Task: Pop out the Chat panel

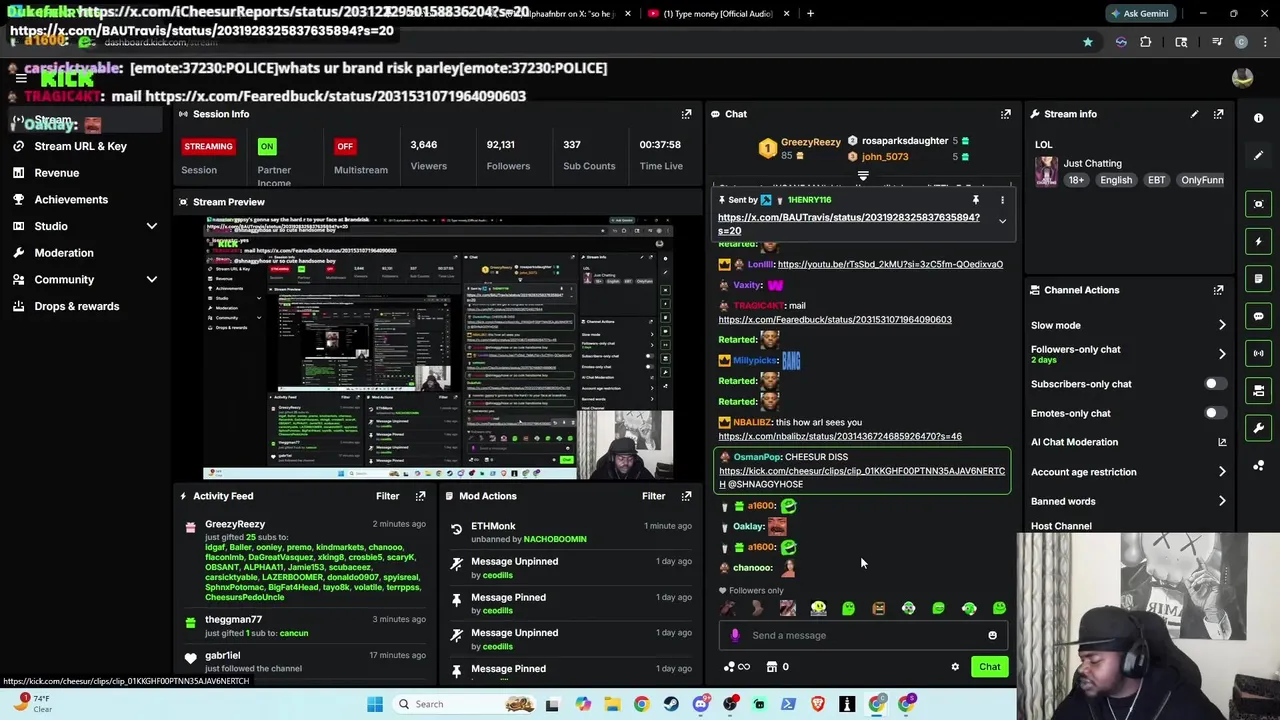Action: 1006,114
